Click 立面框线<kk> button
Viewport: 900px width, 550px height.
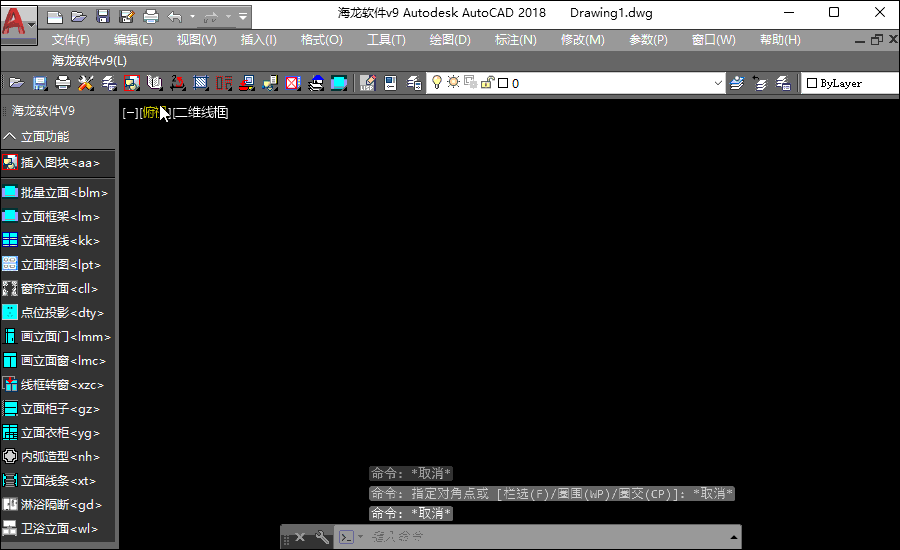pos(57,241)
